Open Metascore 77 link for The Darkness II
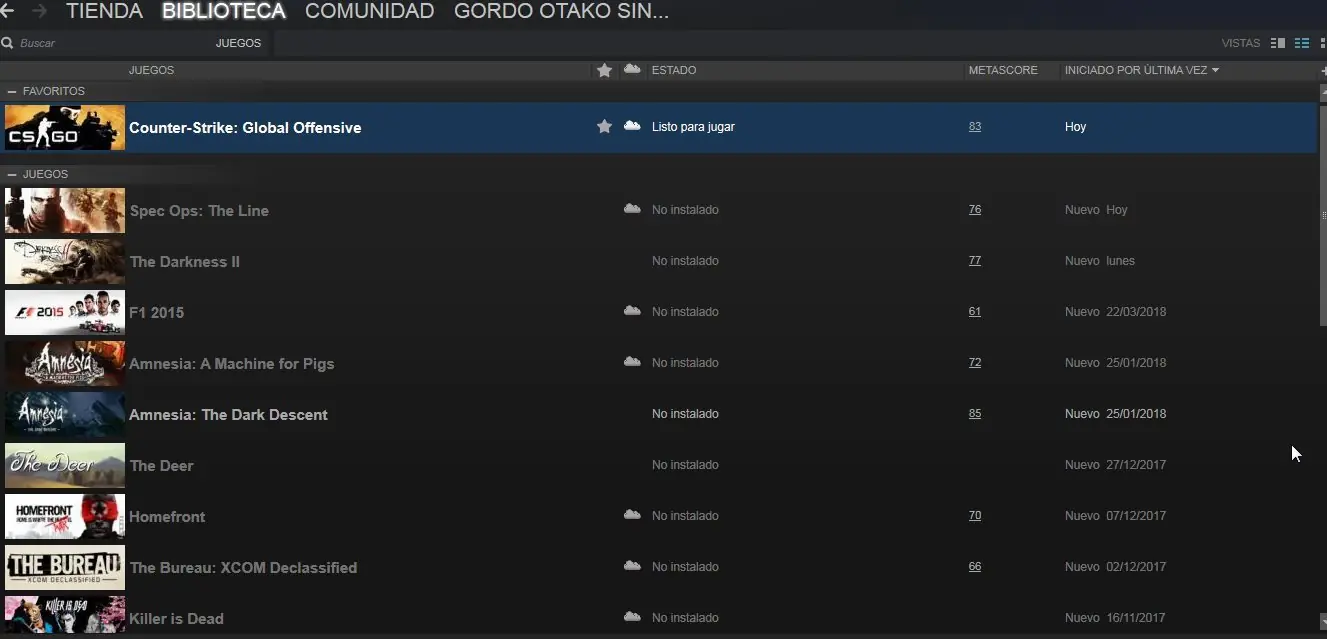Viewport: 1327px width, 639px height. 975,261
